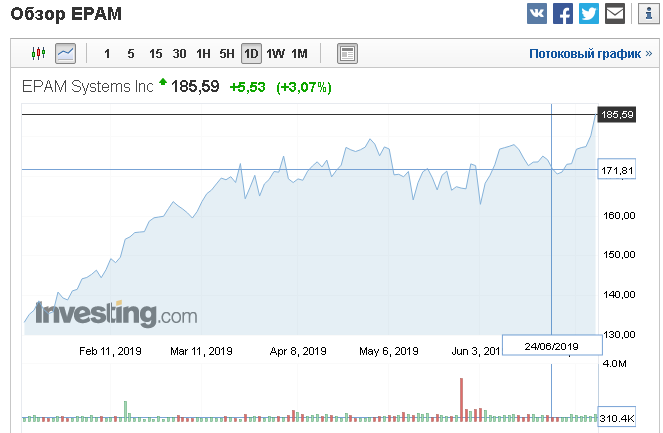Switch to the 1W interval
The image size is (663, 433).
tap(275, 54)
